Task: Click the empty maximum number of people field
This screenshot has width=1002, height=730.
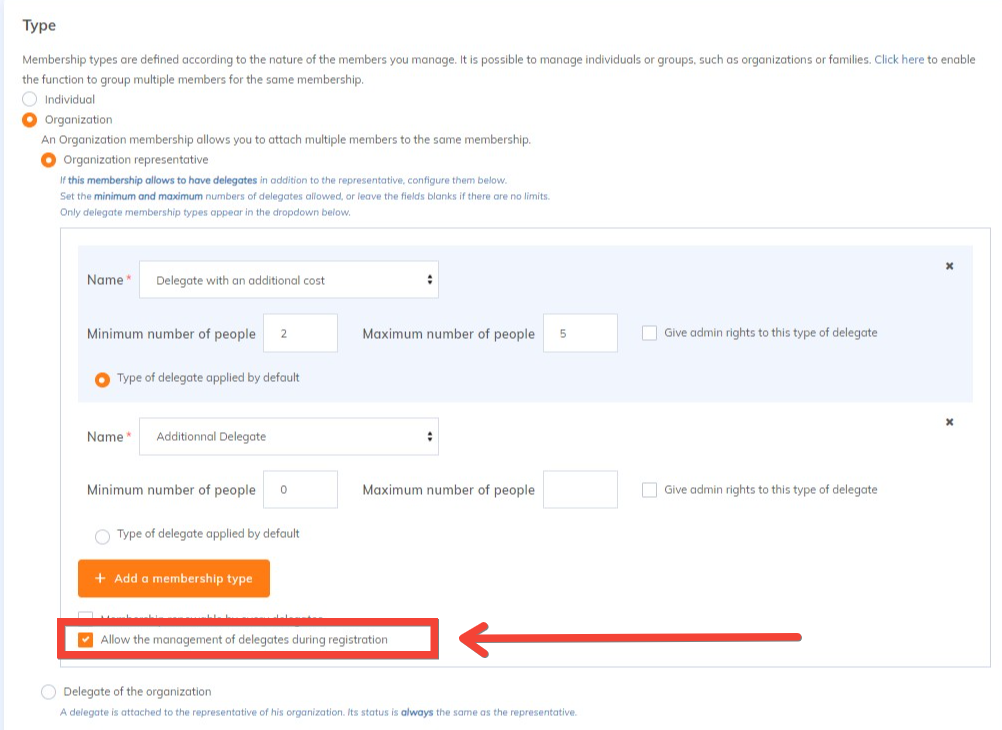Action: coord(580,490)
